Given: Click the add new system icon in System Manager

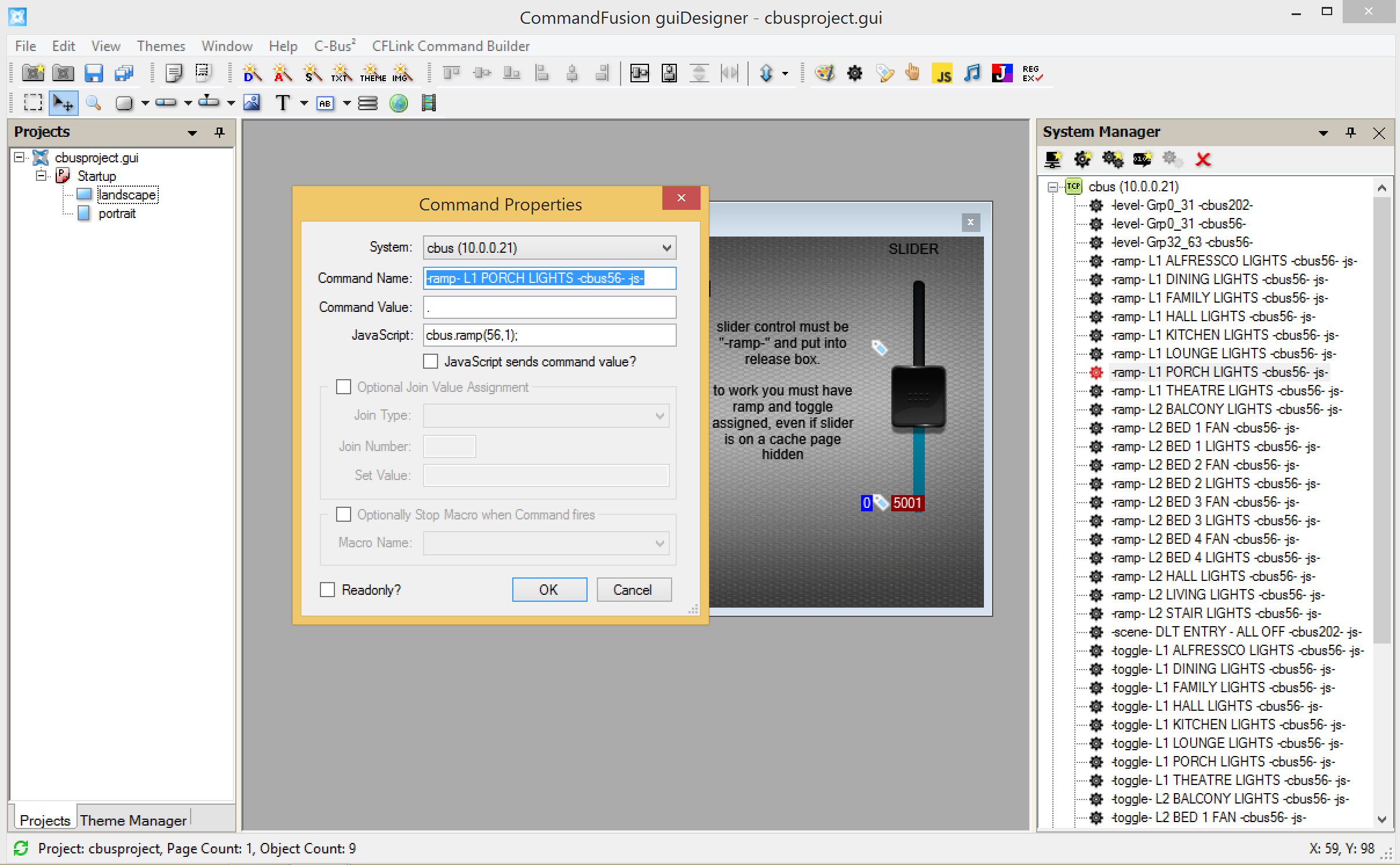Looking at the screenshot, I should 1052,159.
